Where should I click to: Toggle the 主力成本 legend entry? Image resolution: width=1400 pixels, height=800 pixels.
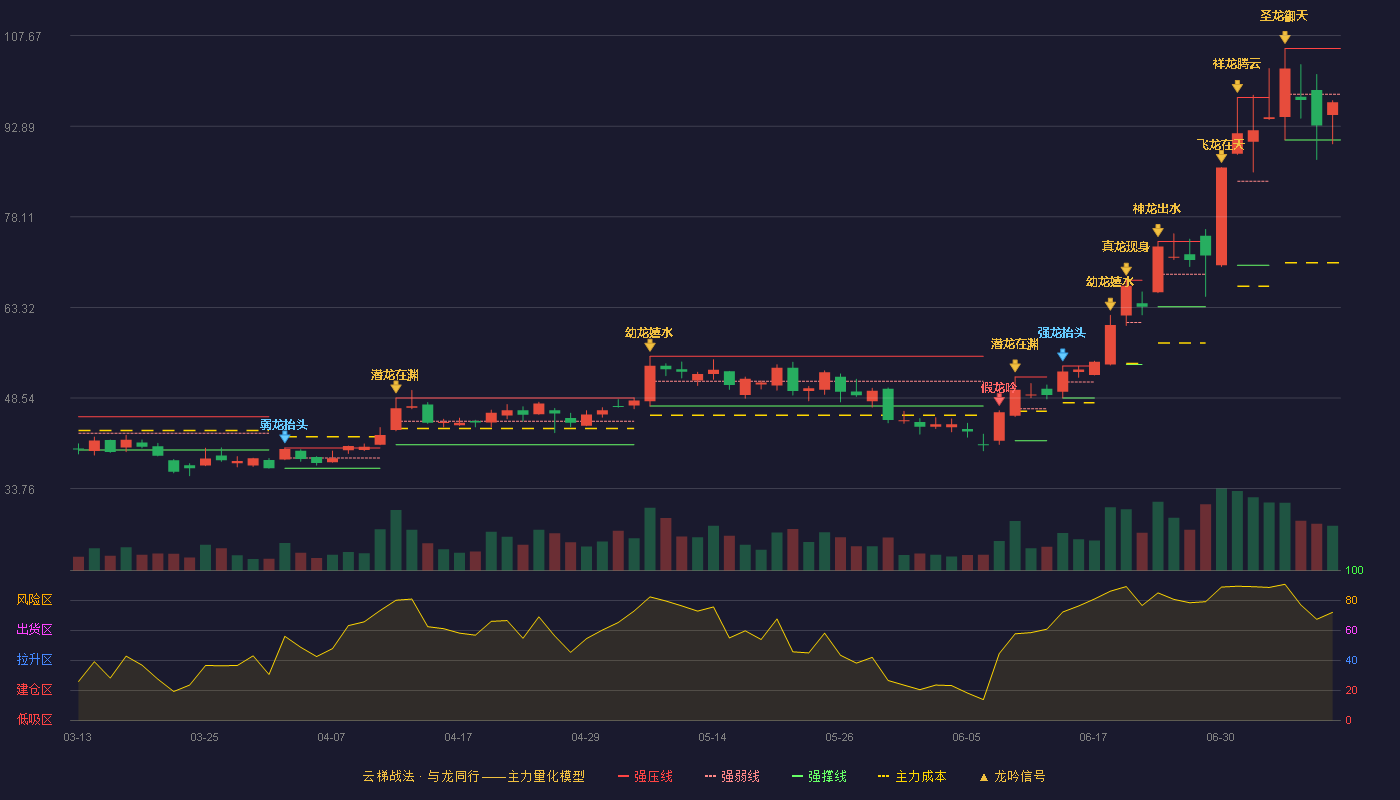[x=911, y=776]
